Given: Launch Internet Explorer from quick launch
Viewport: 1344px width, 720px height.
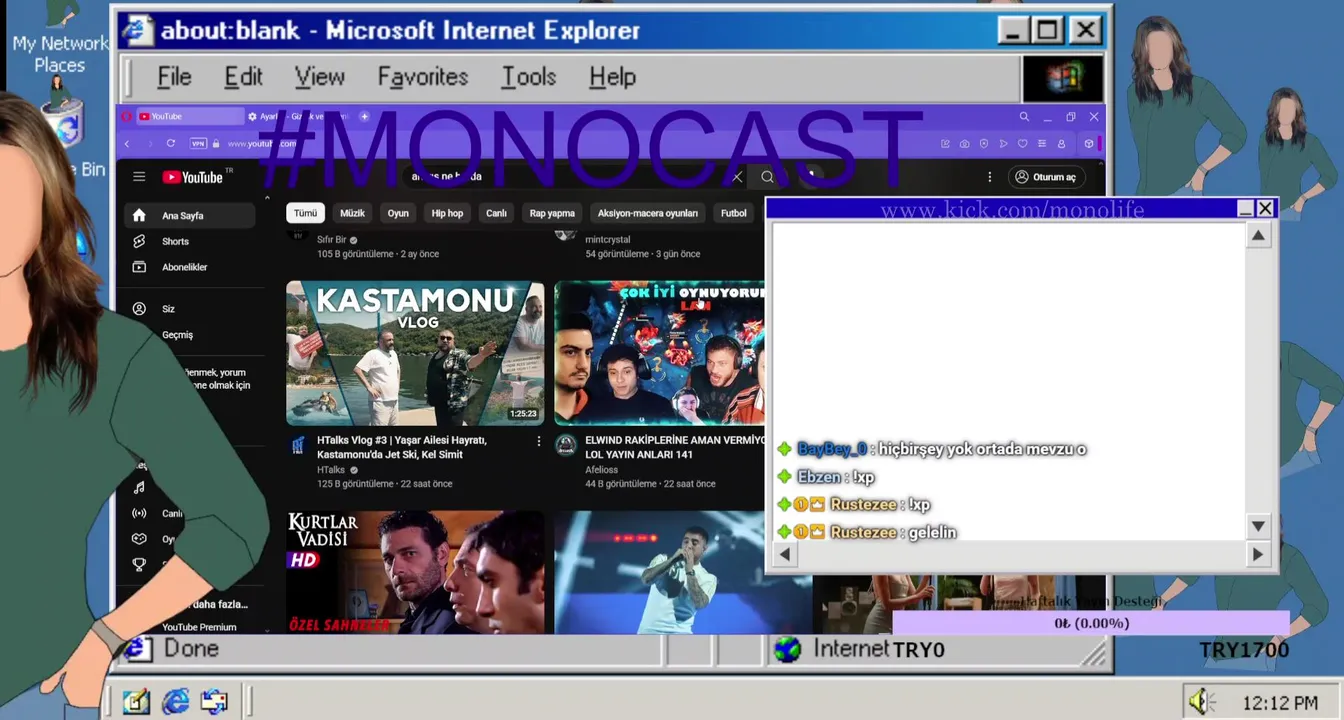Looking at the screenshot, I should pos(175,701).
